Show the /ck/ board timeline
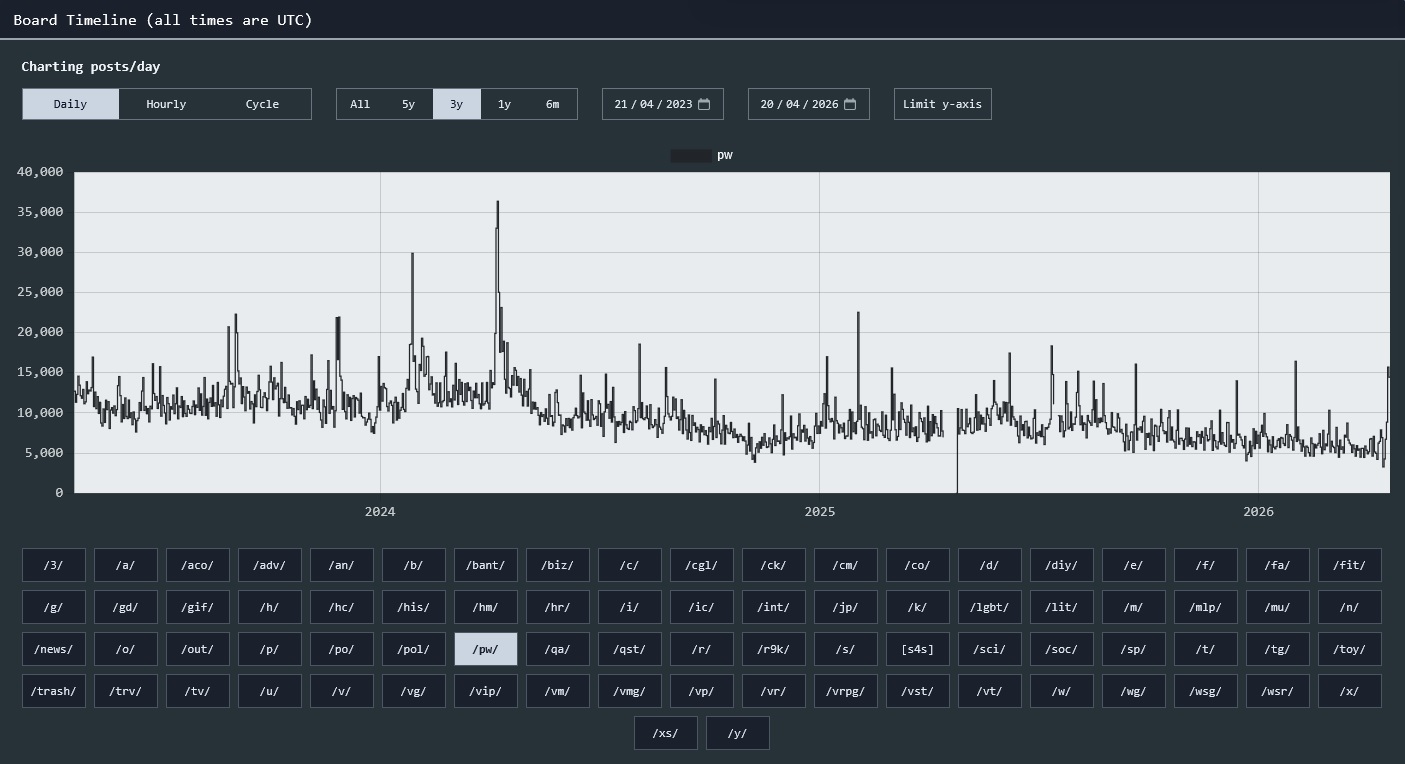 click(774, 565)
